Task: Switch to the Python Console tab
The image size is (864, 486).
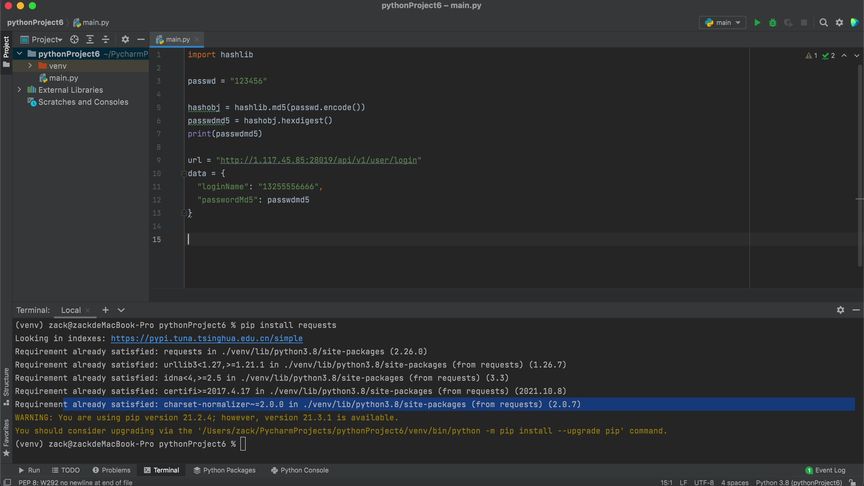Action: pyautogui.click(x=299, y=470)
